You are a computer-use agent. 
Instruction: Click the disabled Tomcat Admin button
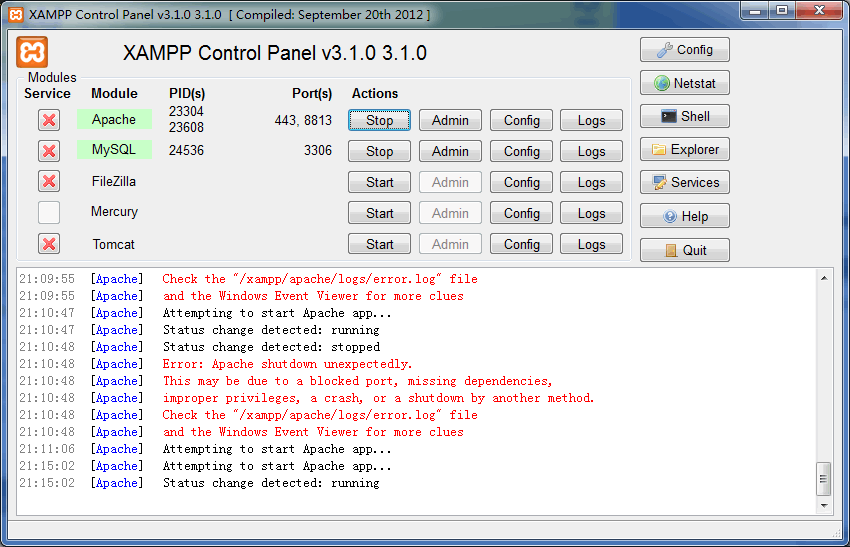pos(450,244)
